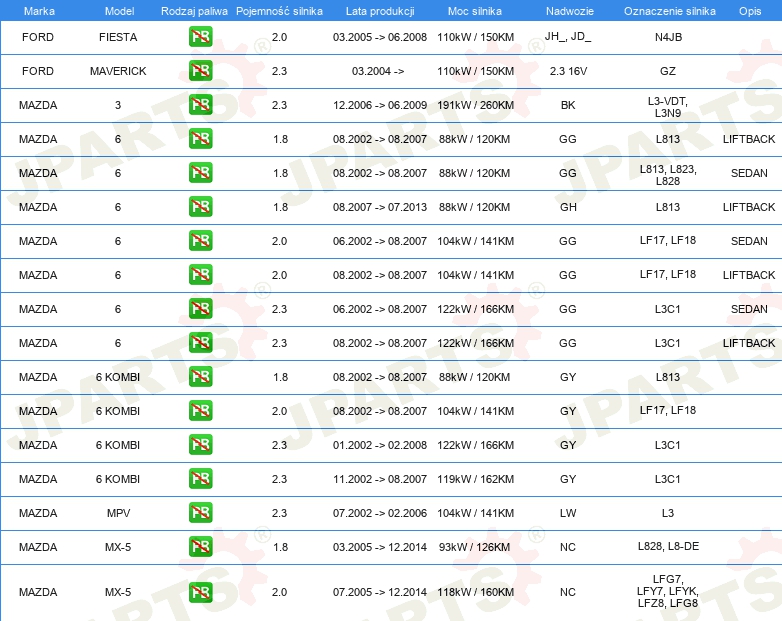Click the fuel icon for MAZDA 6 2.3 LIFTBACK

point(200,343)
